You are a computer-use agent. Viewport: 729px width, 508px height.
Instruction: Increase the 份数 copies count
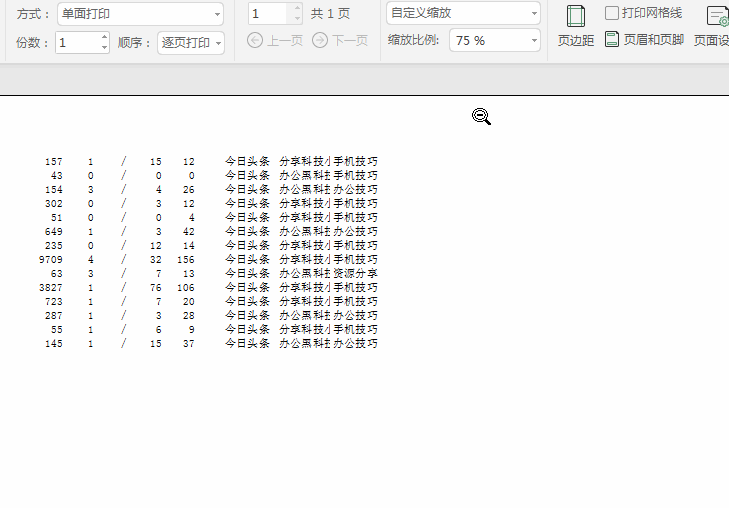pos(104,37)
